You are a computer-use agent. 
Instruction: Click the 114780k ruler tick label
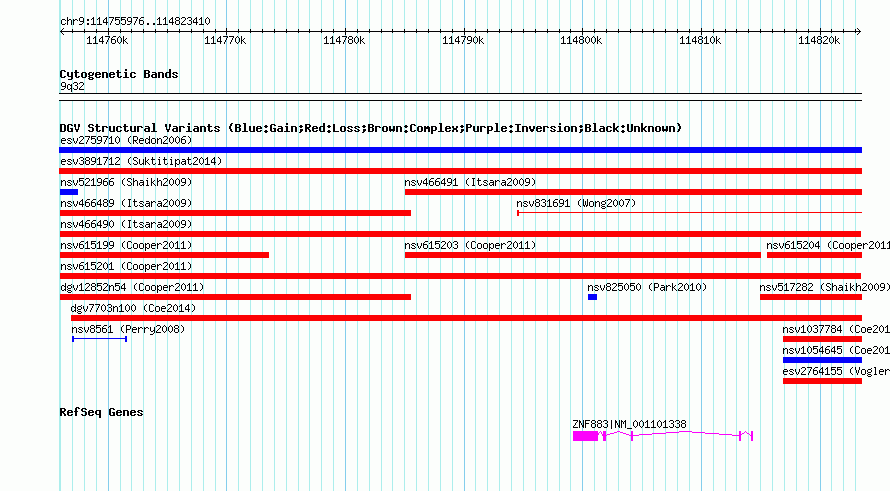[x=344, y=40]
